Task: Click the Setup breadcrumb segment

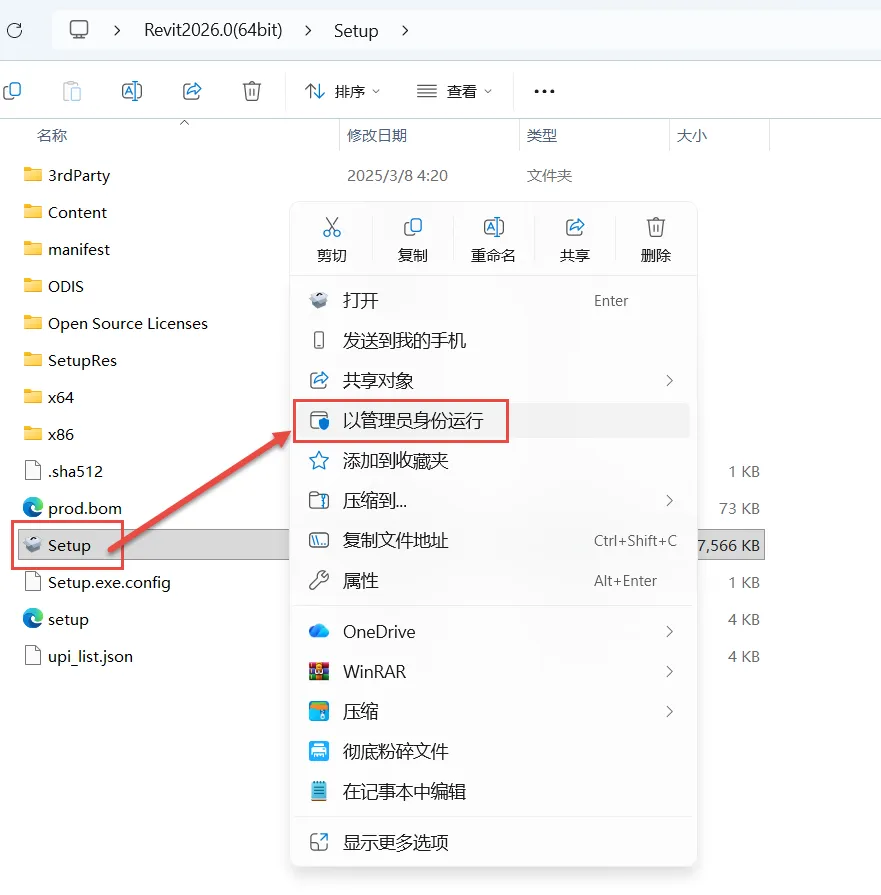Action: pos(356,30)
